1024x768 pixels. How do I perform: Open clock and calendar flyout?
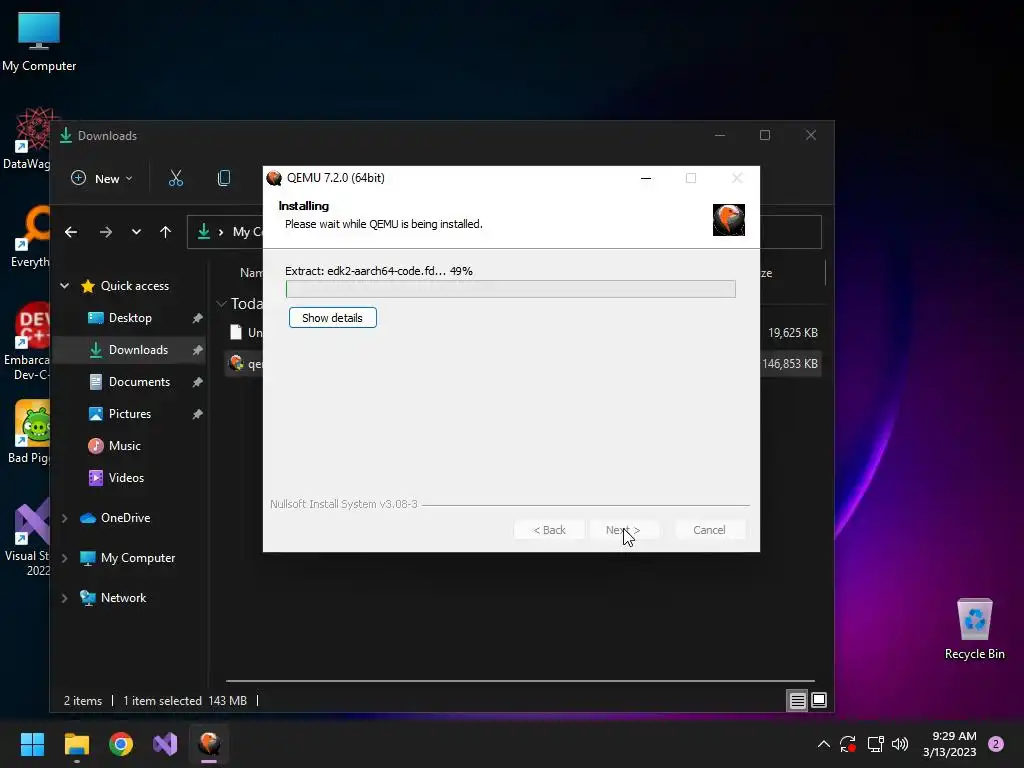coord(950,744)
